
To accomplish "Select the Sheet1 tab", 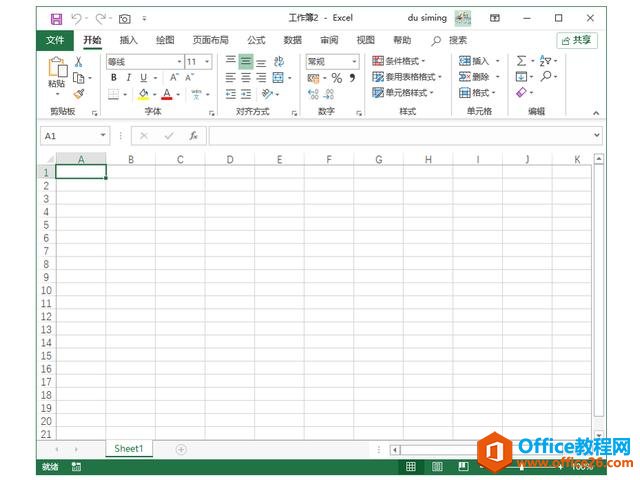I will tap(129, 449).
